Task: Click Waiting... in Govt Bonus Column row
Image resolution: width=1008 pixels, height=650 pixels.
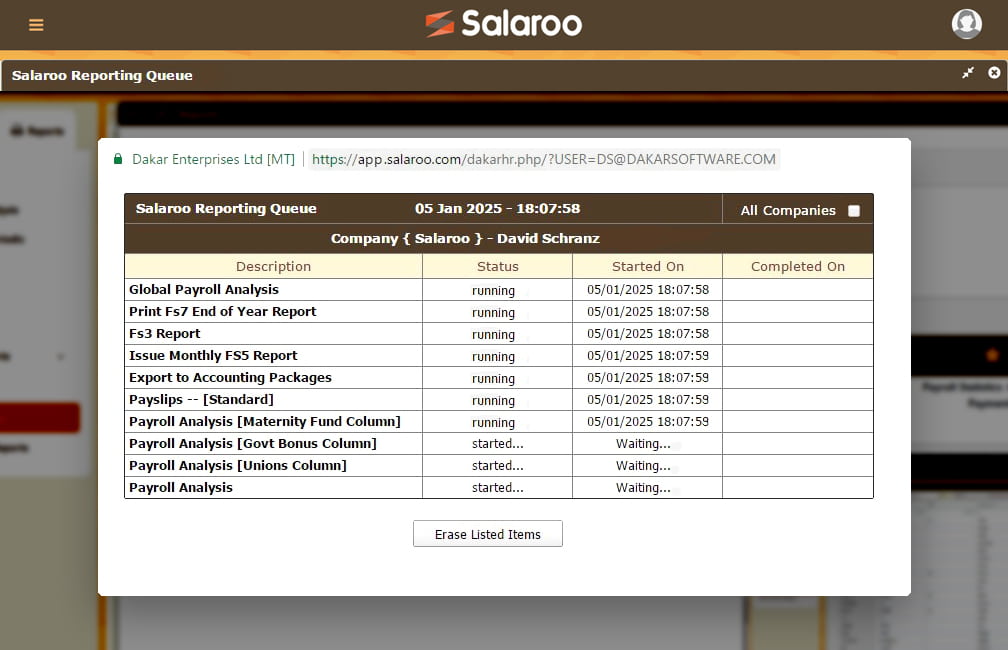Action: click(x=643, y=444)
